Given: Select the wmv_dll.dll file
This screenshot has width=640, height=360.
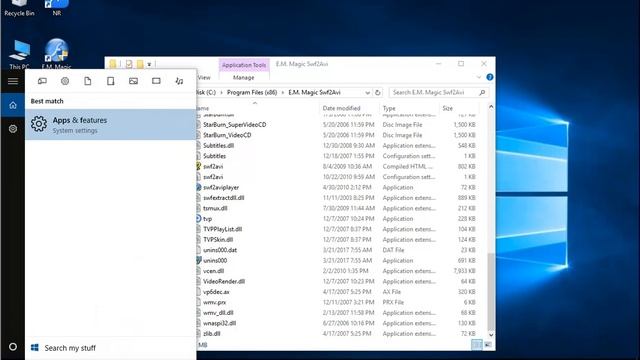Looking at the screenshot, I should (218, 313).
